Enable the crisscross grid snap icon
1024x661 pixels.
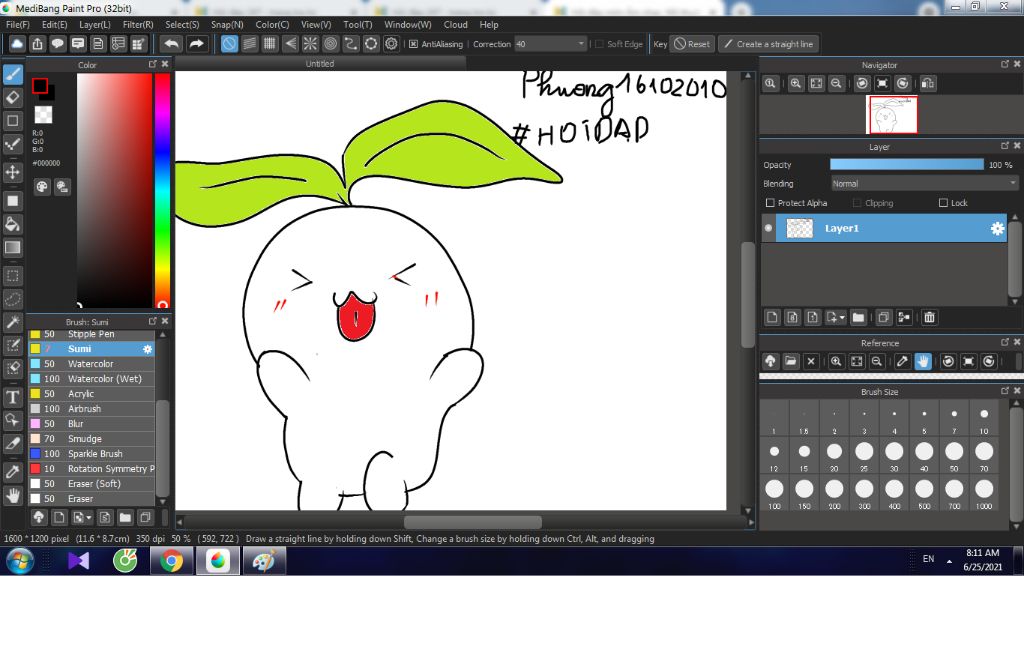[x=270, y=44]
